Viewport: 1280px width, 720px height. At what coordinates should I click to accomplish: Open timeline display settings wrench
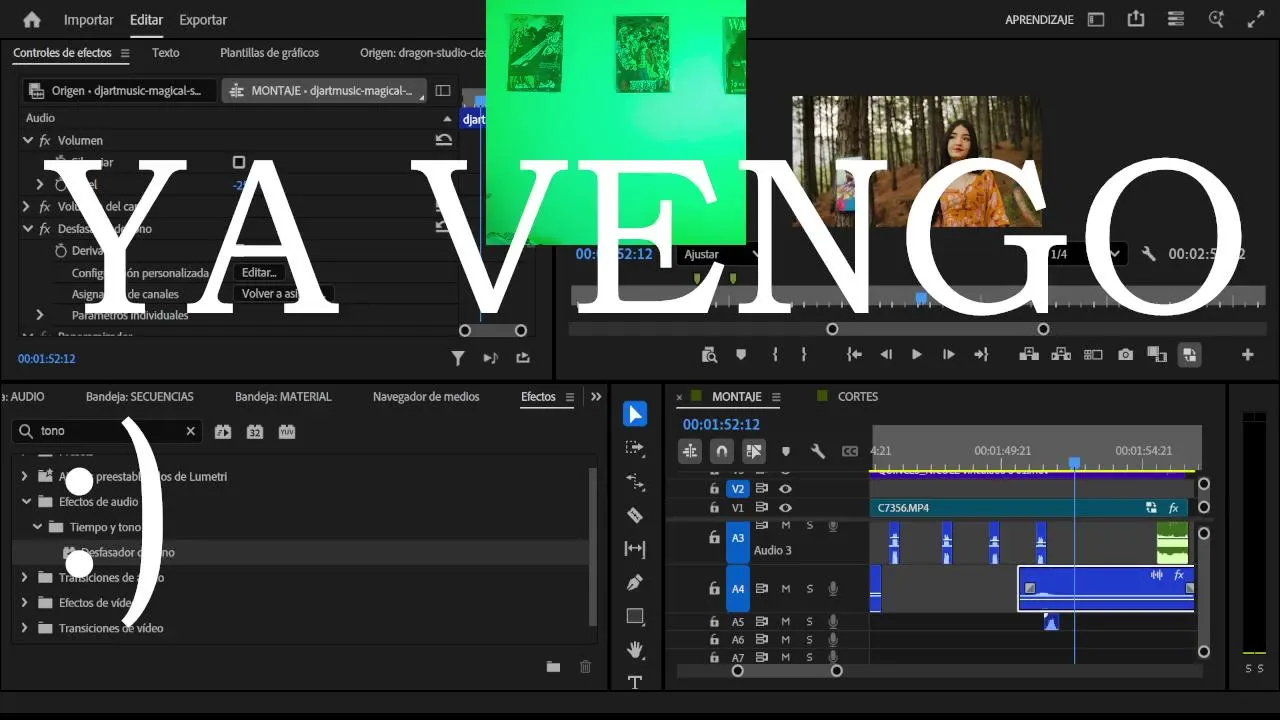pyautogui.click(x=818, y=451)
